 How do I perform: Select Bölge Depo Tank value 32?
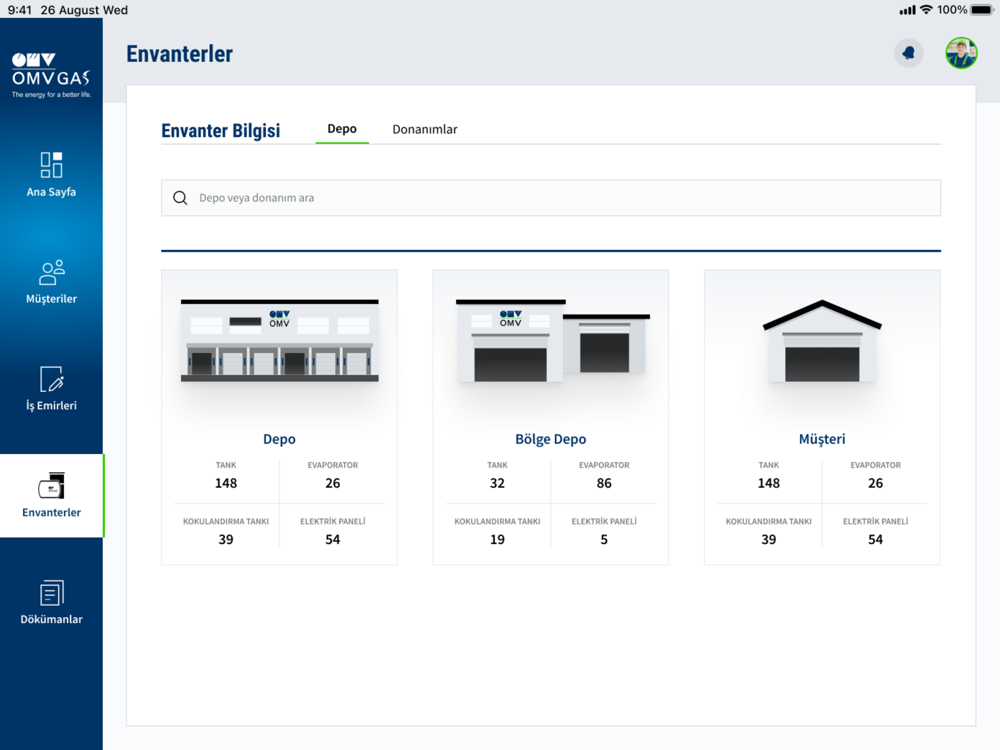(x=497, y=483)
